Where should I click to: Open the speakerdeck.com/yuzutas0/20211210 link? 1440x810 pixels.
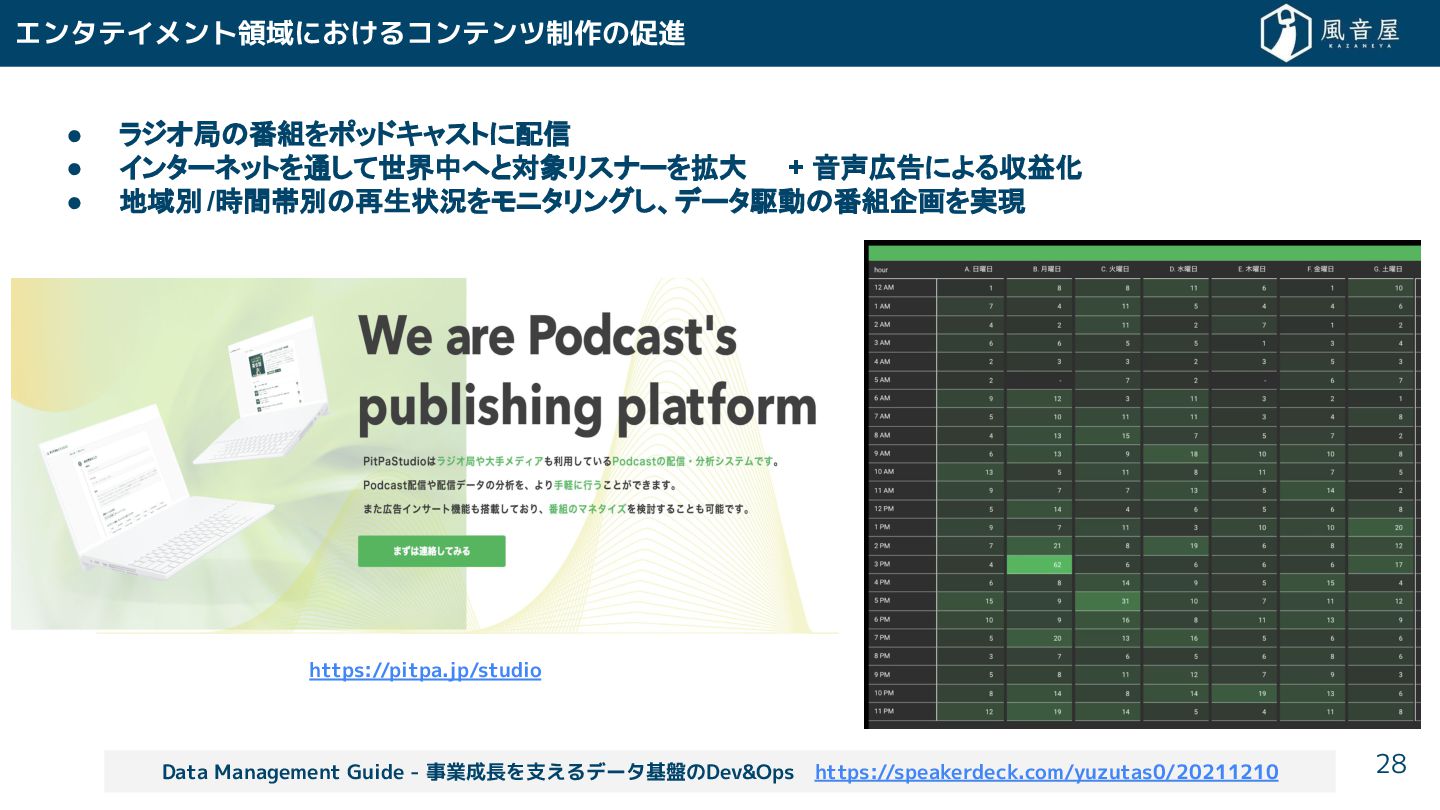(1046, 772)
